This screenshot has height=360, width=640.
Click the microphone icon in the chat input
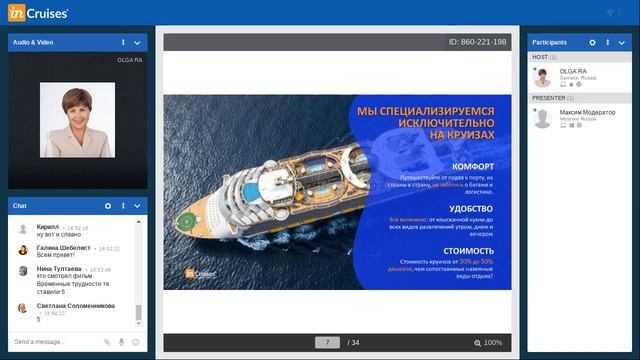122,342
